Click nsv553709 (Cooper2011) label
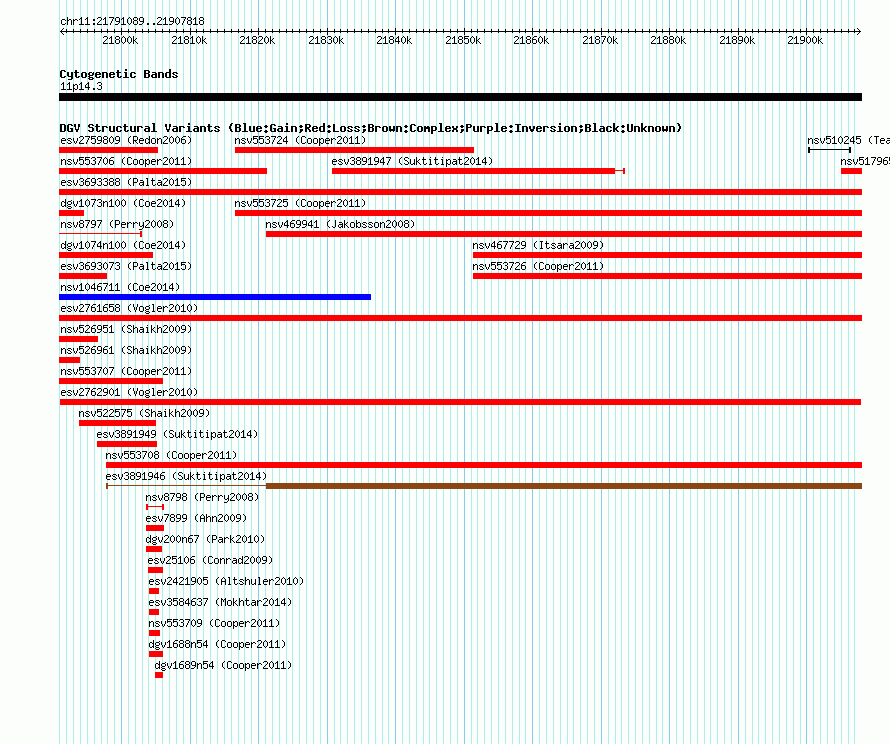The width and height of the screenshot is (890, 744). pyautogui.click(x=214, y=623)
